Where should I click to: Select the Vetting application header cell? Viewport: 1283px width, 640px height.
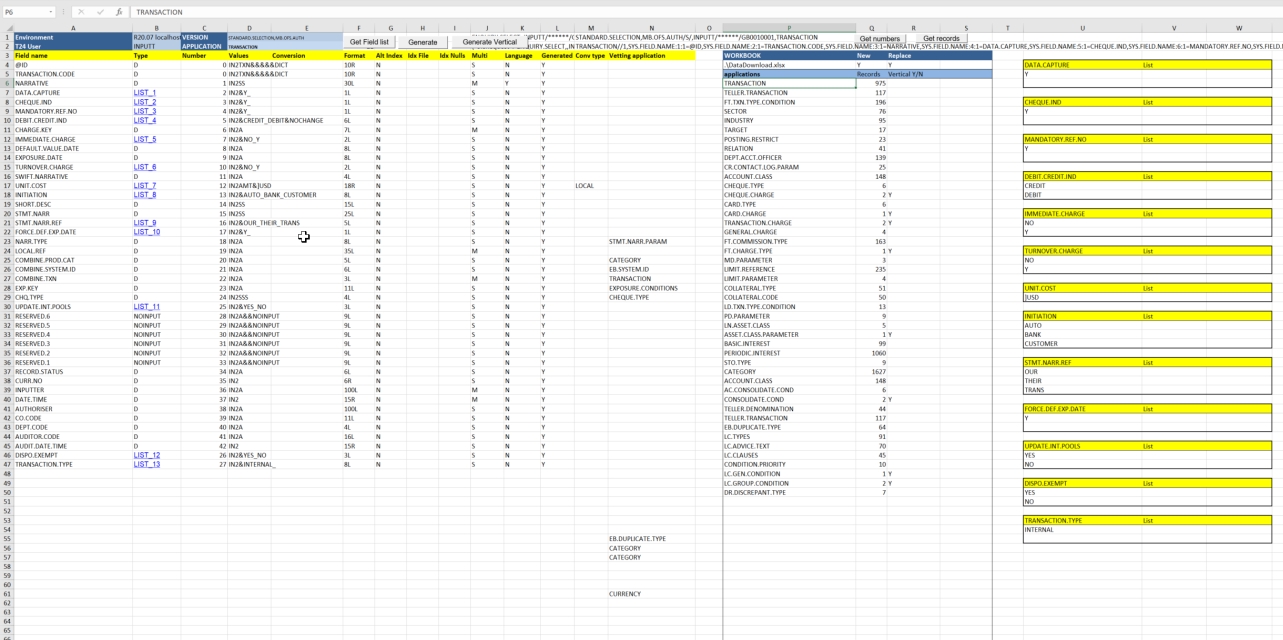(x=651, y=56)
